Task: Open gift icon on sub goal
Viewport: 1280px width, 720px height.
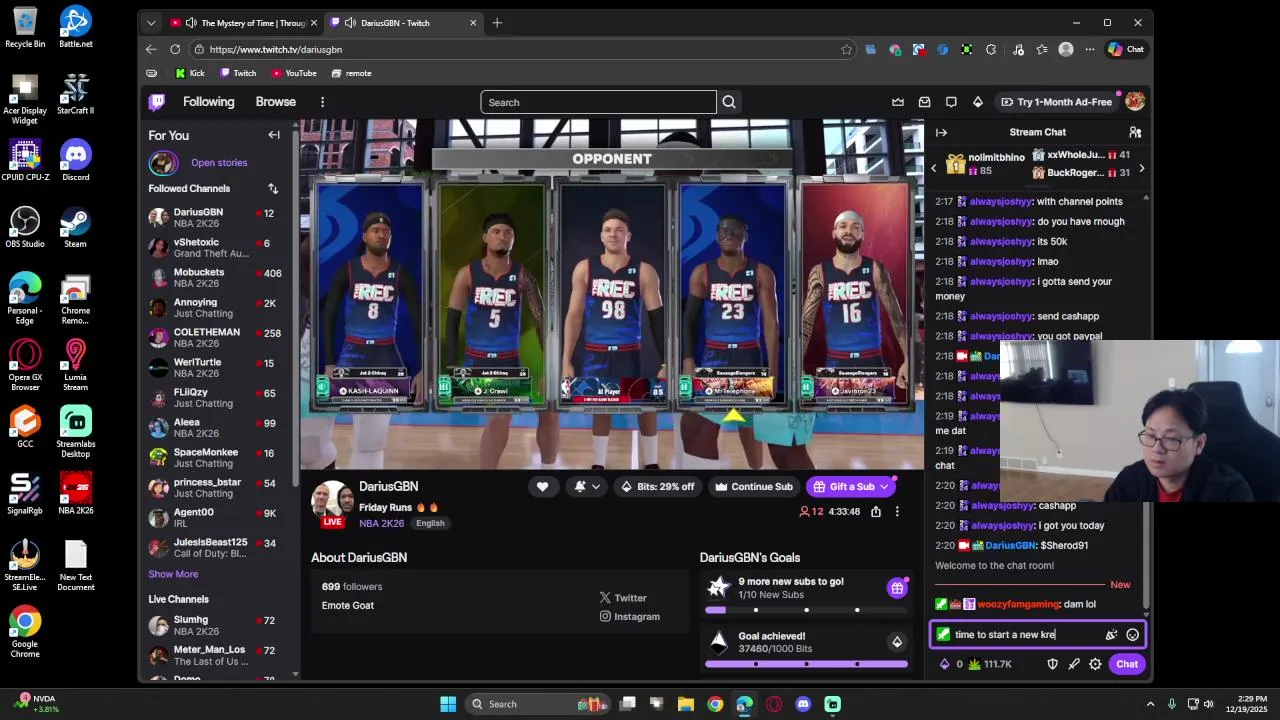Action: pyautogui.click(x=897, y=588)
